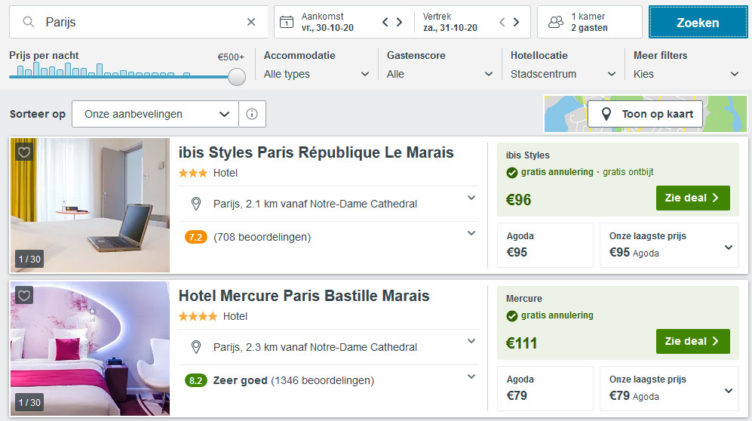Open the Meer filters dropdown
752x421 pixels.
(685, 74)
